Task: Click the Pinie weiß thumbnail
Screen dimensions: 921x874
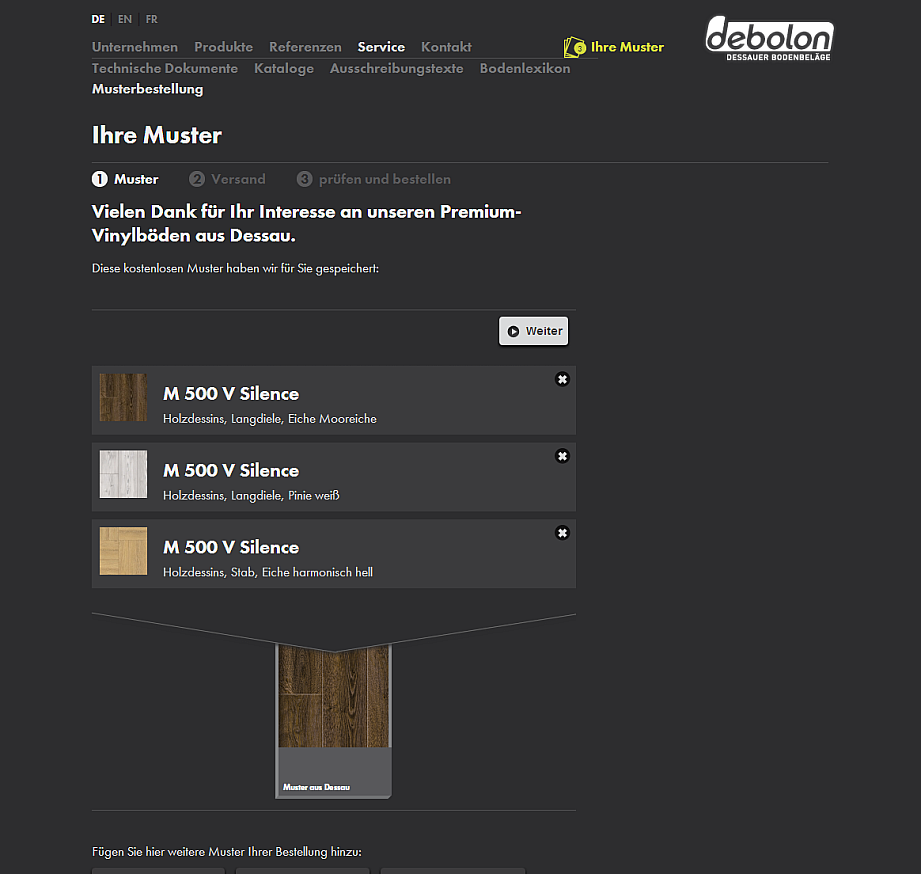Action: [123, 474]
